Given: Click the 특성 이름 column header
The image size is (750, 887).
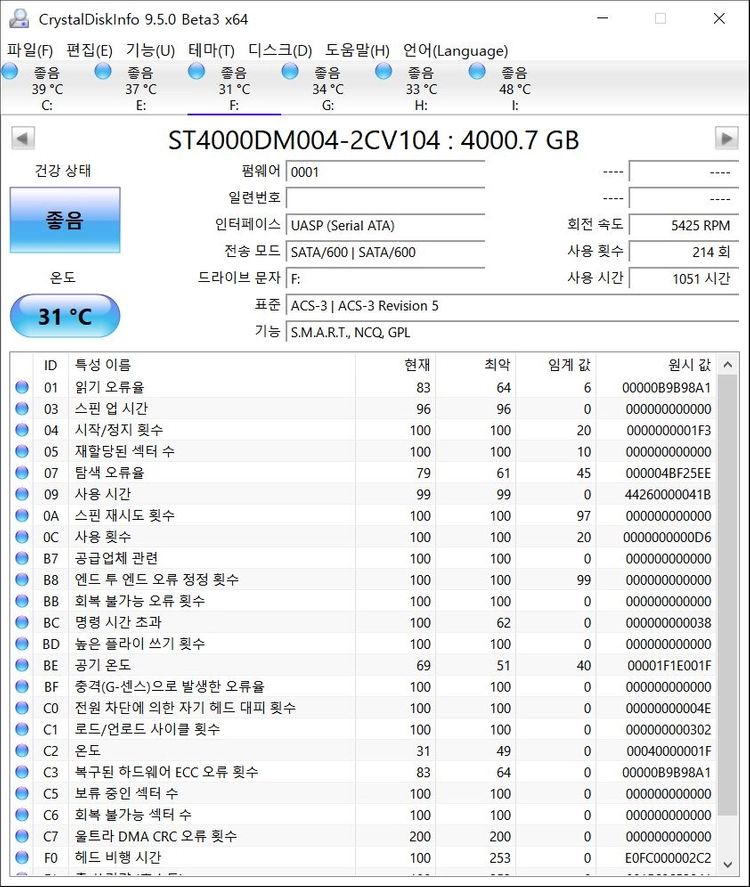Looking at the screenshot, I should point(212,364).
